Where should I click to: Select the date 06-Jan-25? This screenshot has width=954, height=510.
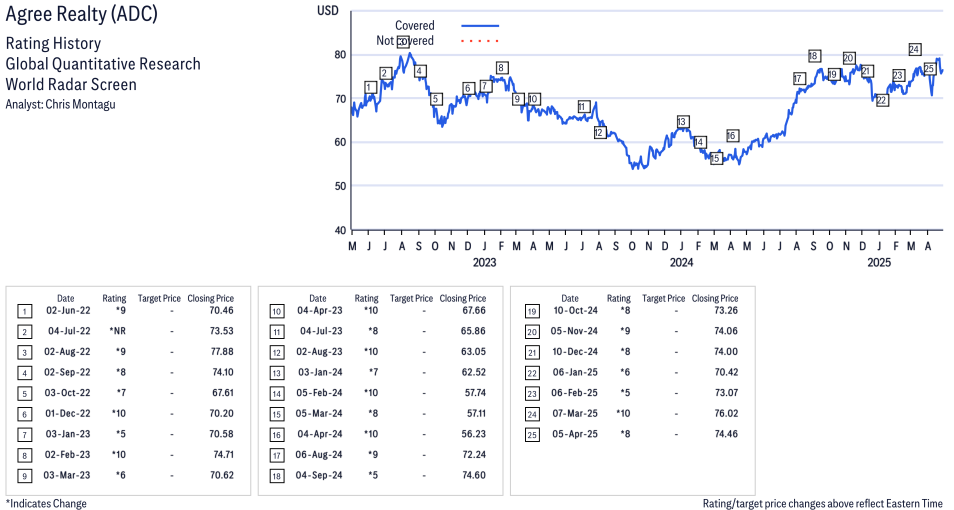575,372
